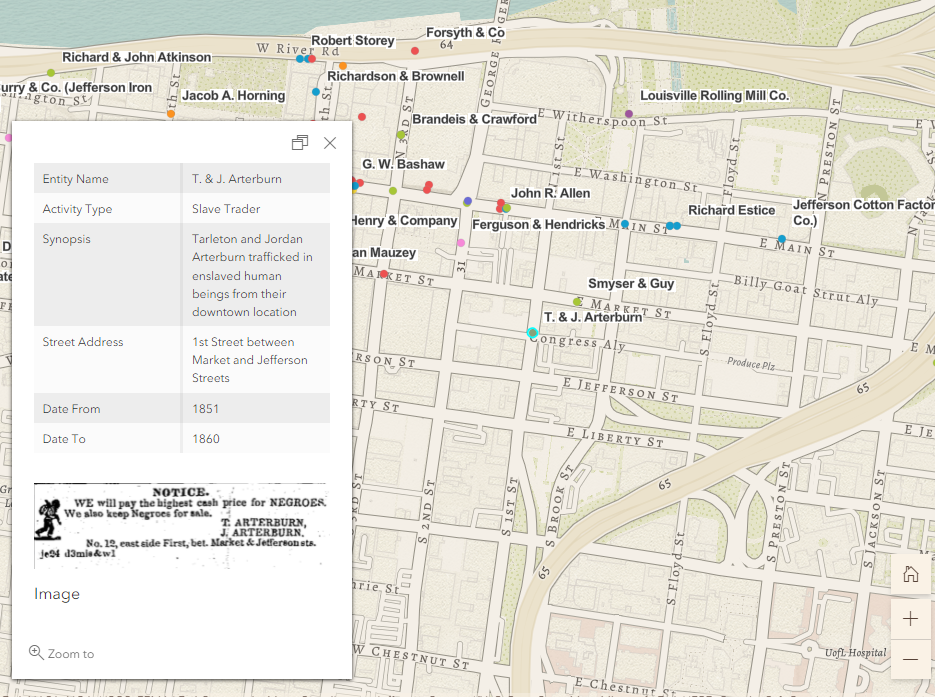Click the John R. Allen map label
Image resolution: width=935 pixels, height=697 pixels.
point(550,193)
